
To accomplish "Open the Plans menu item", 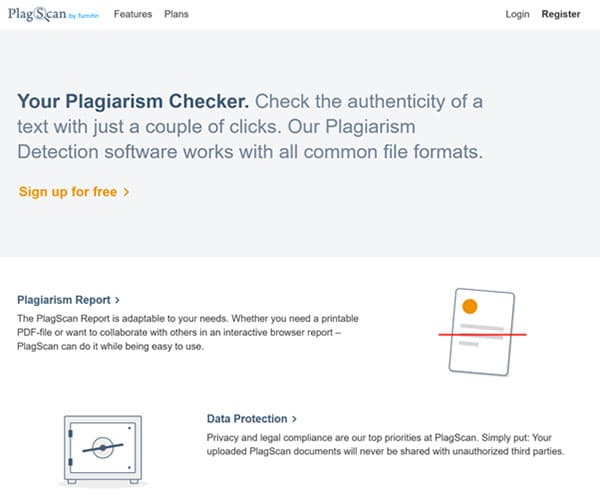I will (176, 14).
